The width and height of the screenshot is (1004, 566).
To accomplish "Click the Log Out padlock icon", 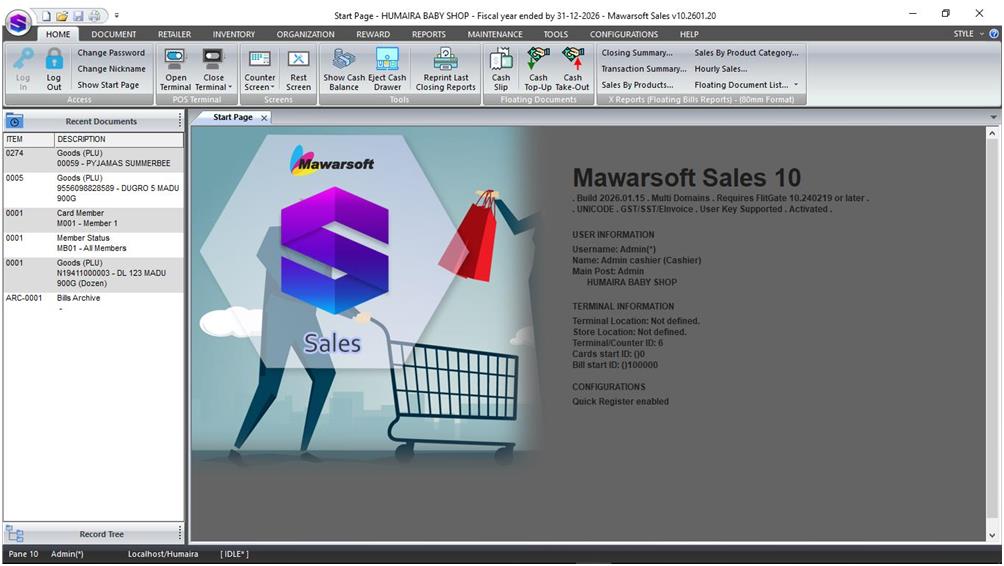I will coord(54,62).
